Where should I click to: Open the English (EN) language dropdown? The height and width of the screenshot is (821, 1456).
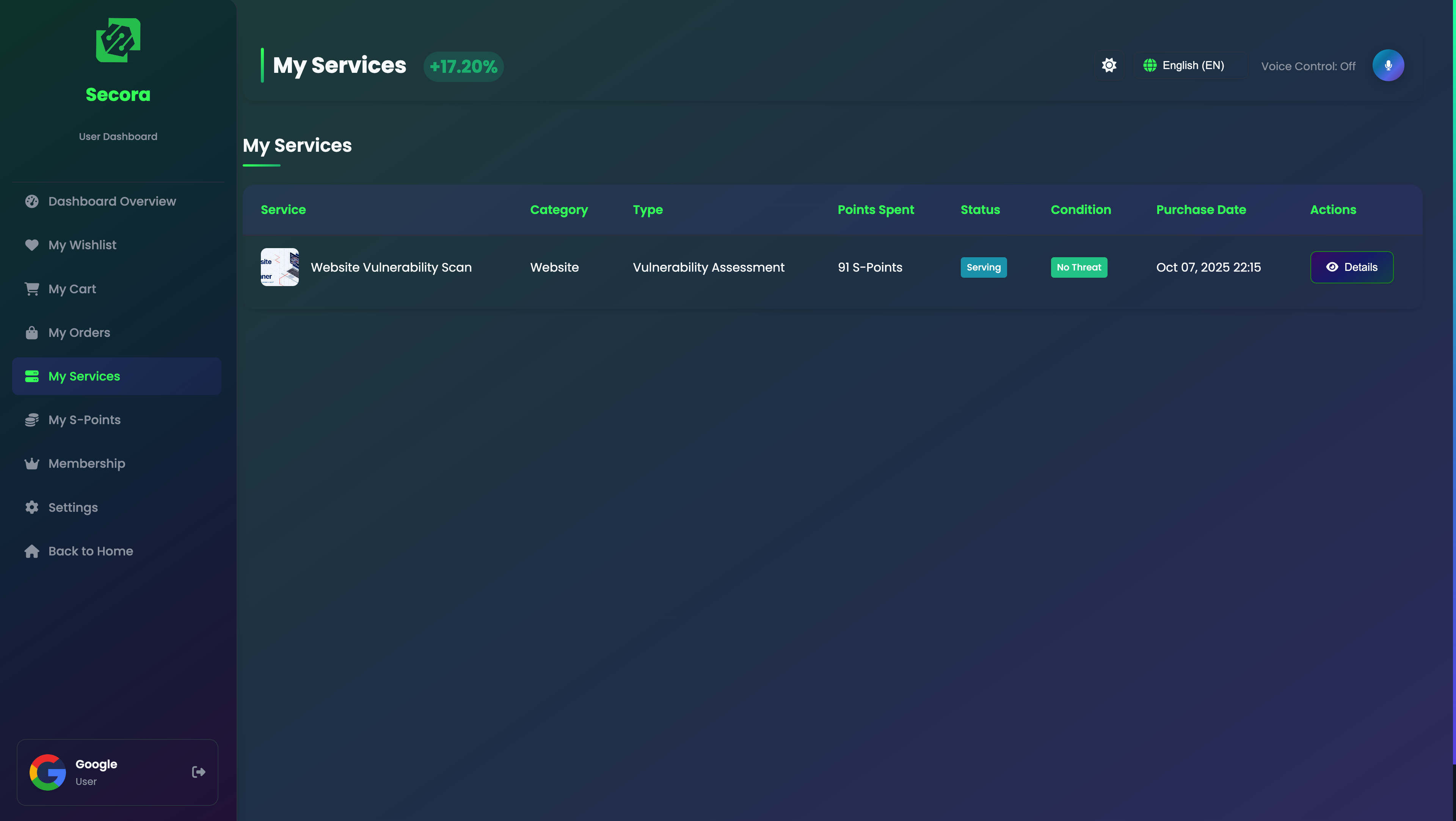point(1183,66)
